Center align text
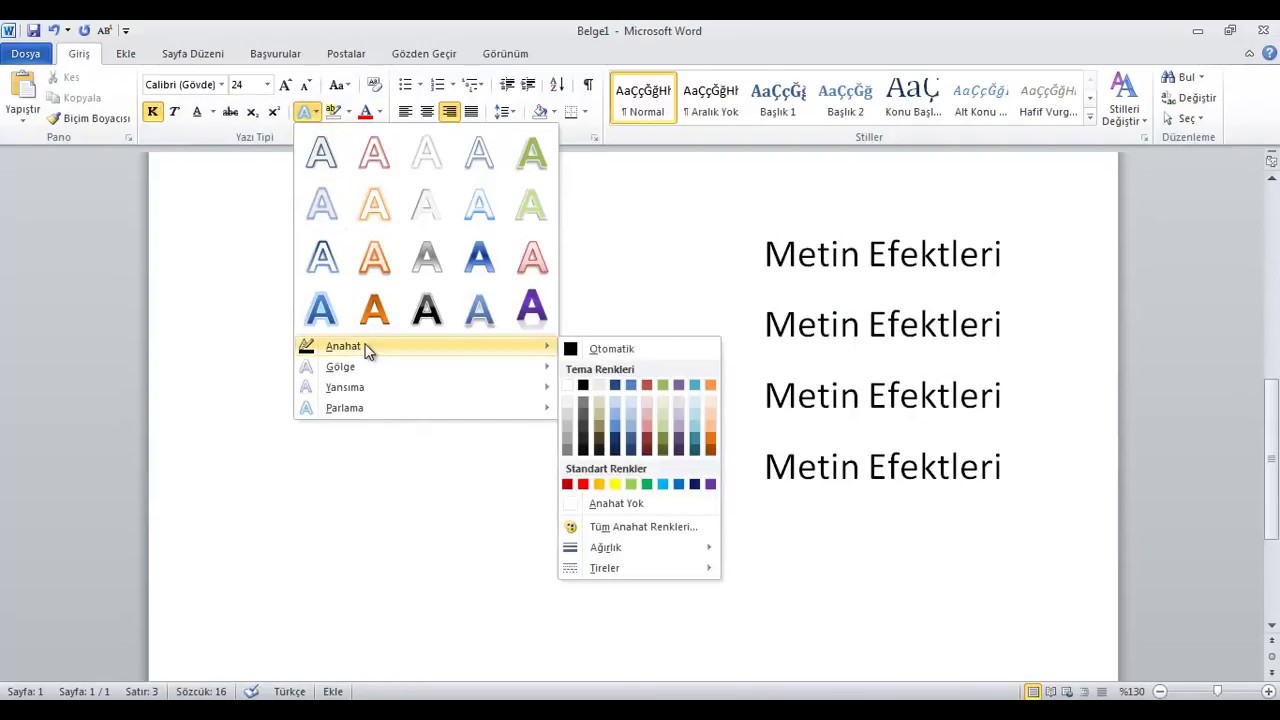 click(x=427, y=112)
